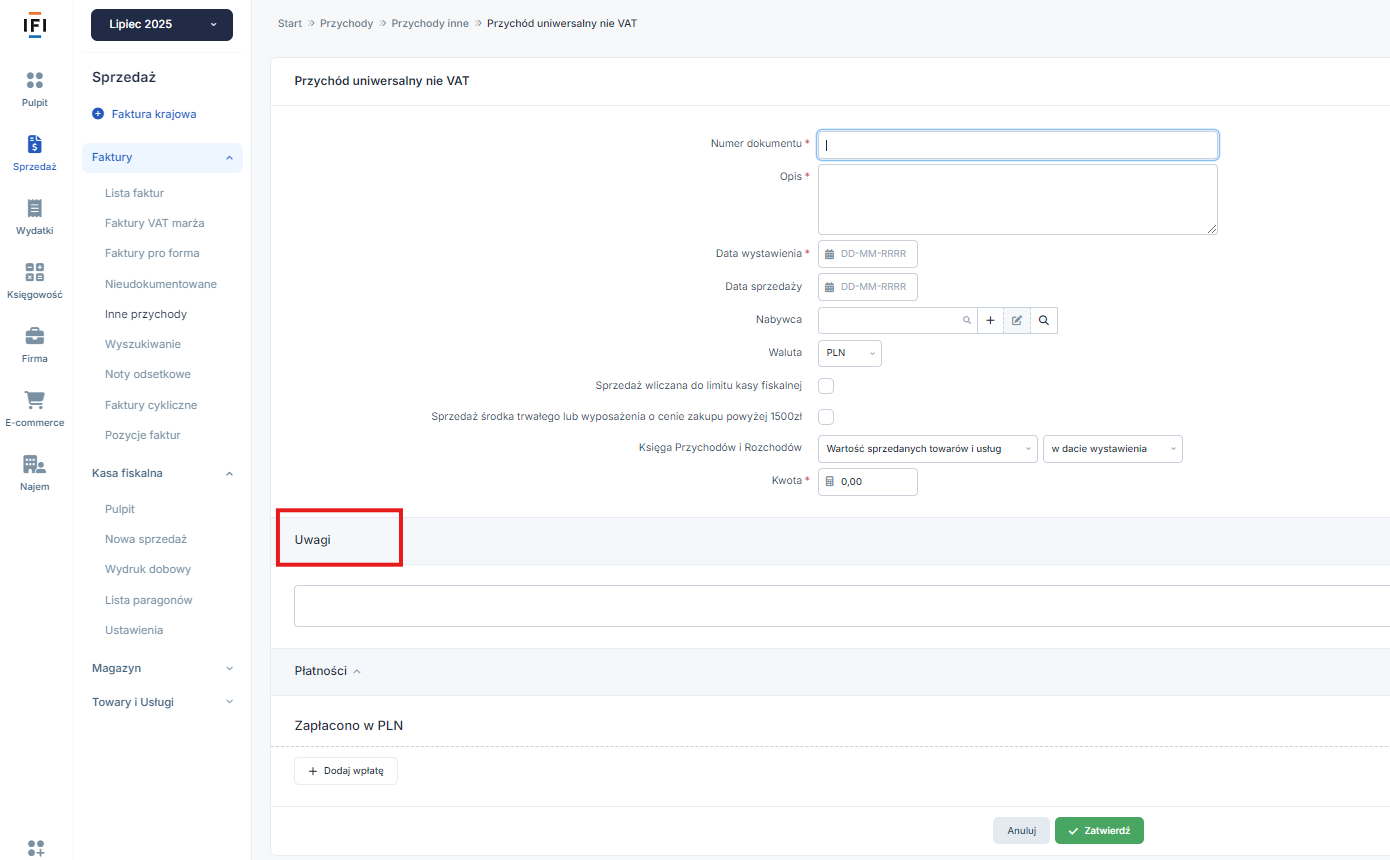
Task: Go to Start breadcrumb
Action: point(290,23)
